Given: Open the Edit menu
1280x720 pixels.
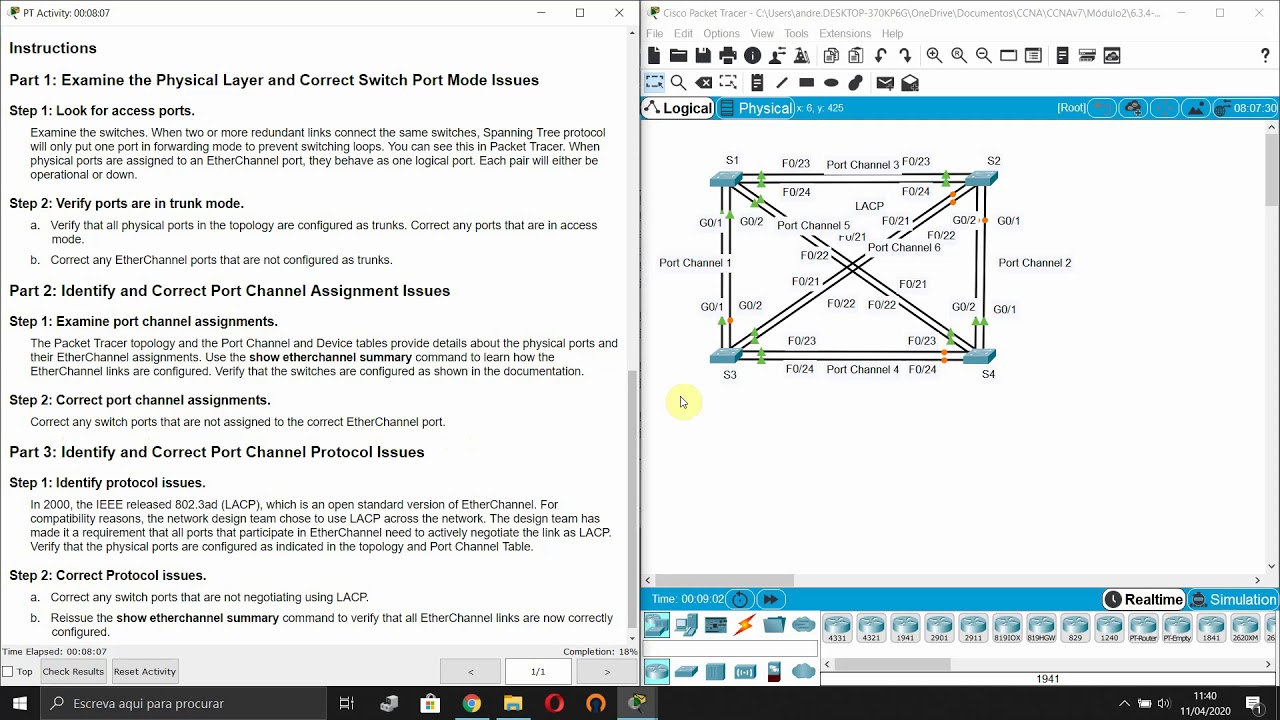Looking at the screenshot, I should (684, 33).
